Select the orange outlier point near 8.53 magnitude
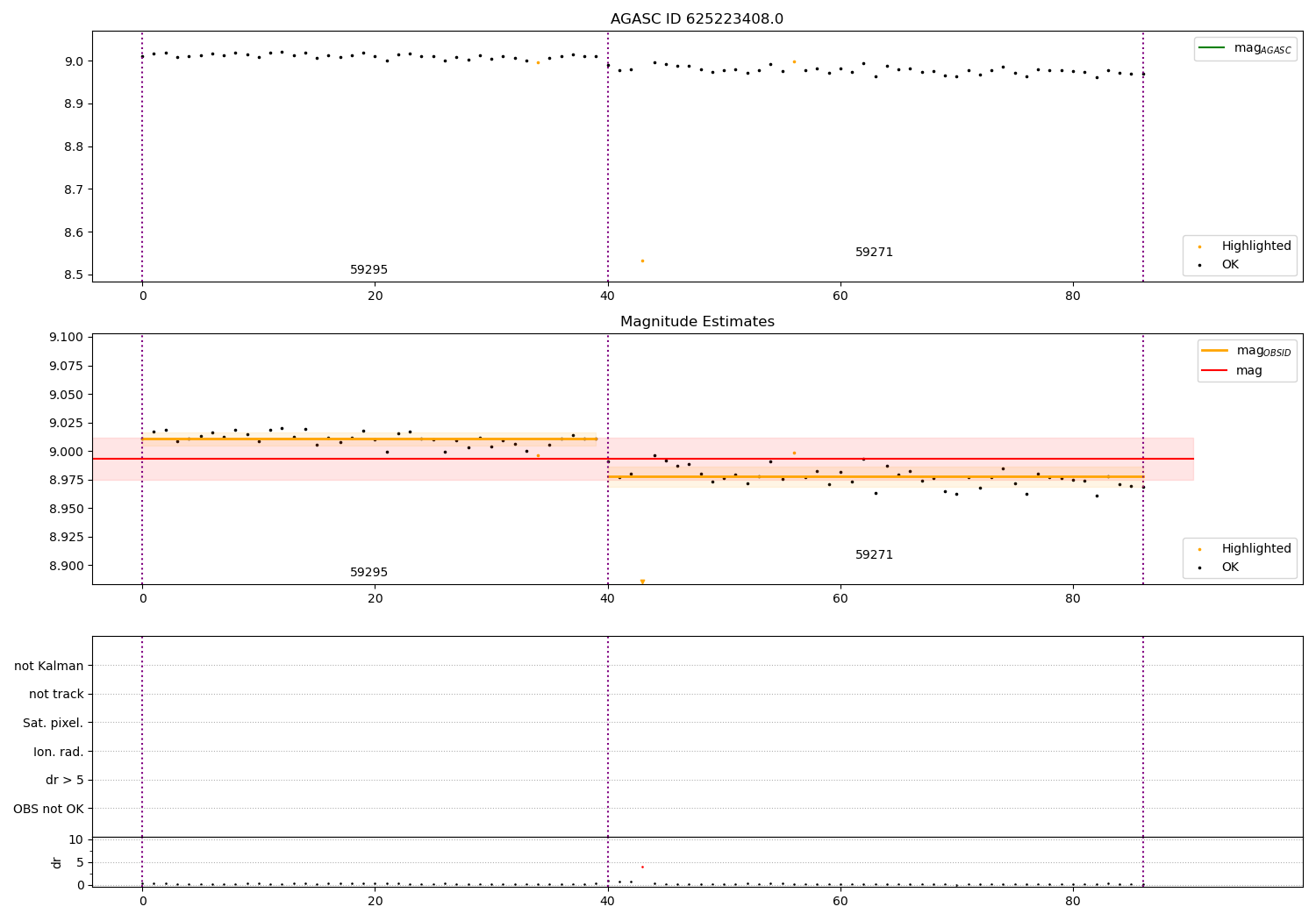Image resolution: width=1316 pixels, height=921 pixels. coord(642,261)
